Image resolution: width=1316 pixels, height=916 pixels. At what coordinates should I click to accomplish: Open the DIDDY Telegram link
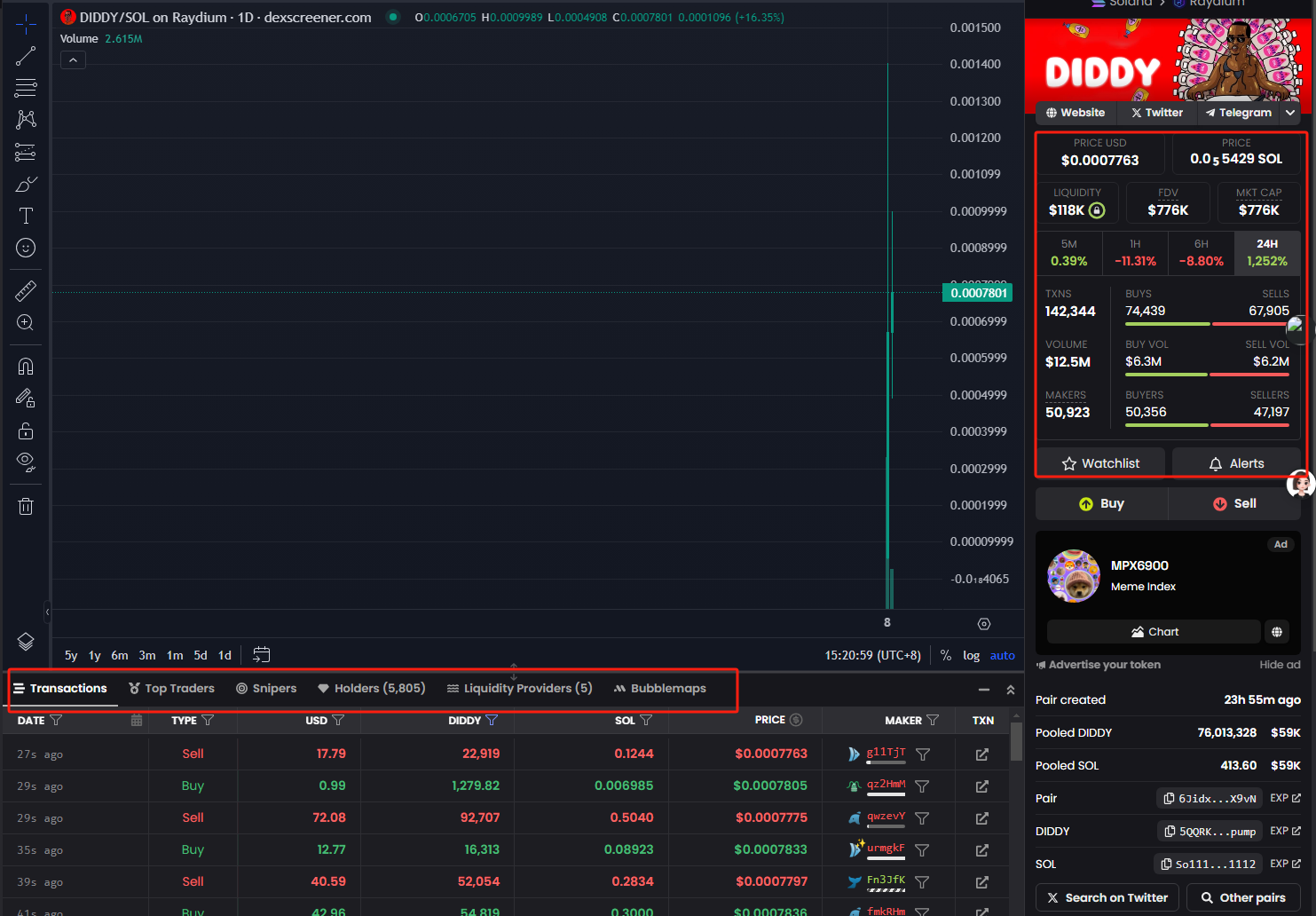coord(1239,113)
